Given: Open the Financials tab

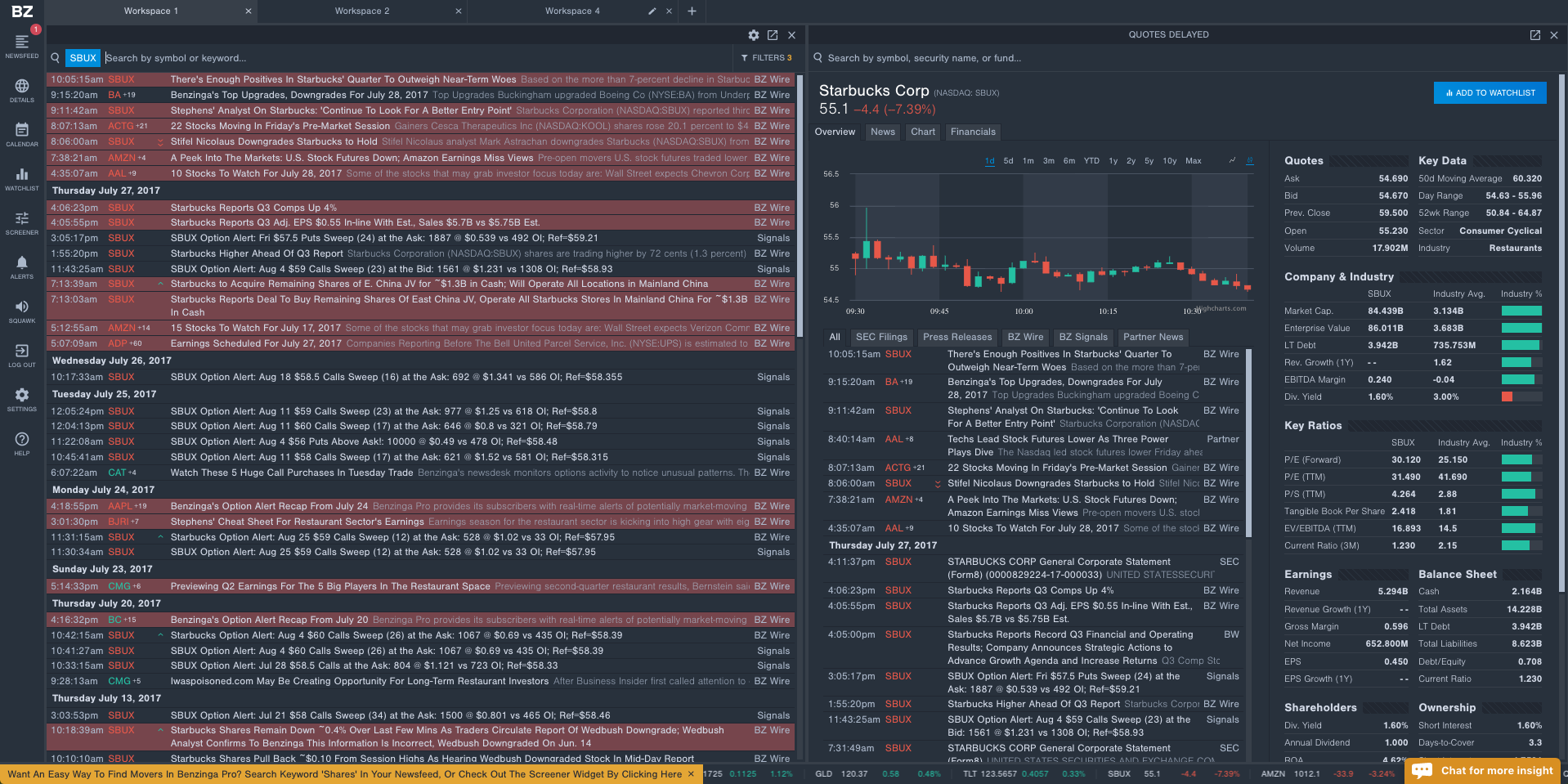Looking at the screenshot, I should click(973, 132).
